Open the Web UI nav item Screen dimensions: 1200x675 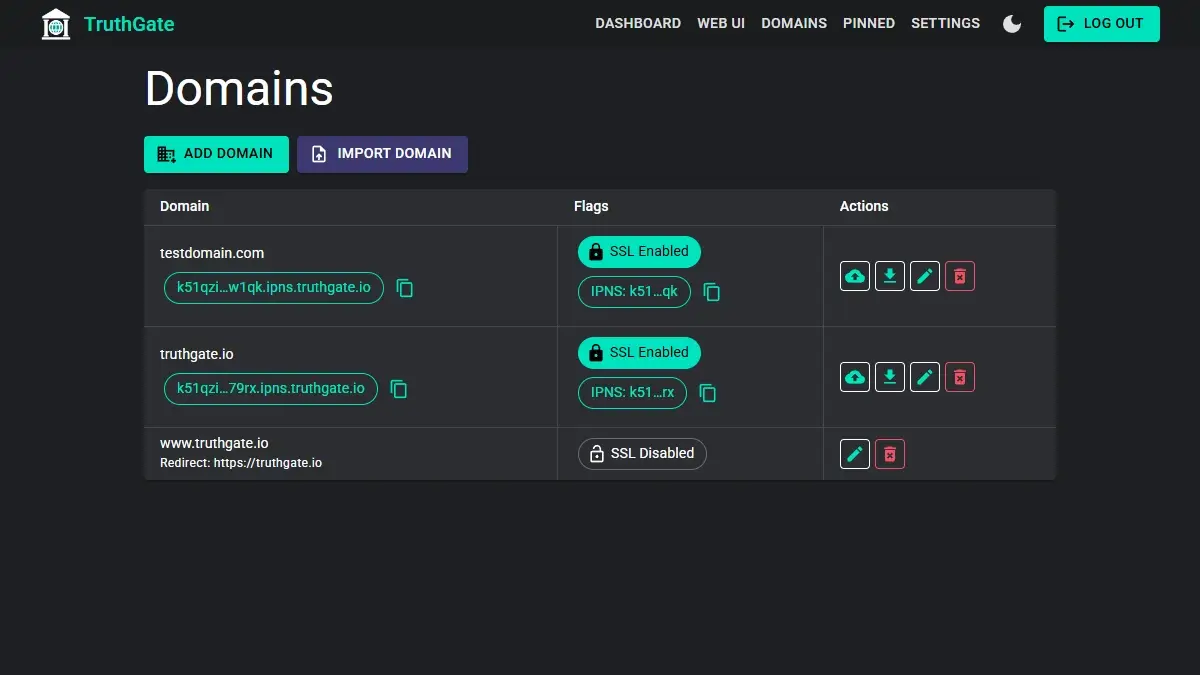tap(721, 23)
